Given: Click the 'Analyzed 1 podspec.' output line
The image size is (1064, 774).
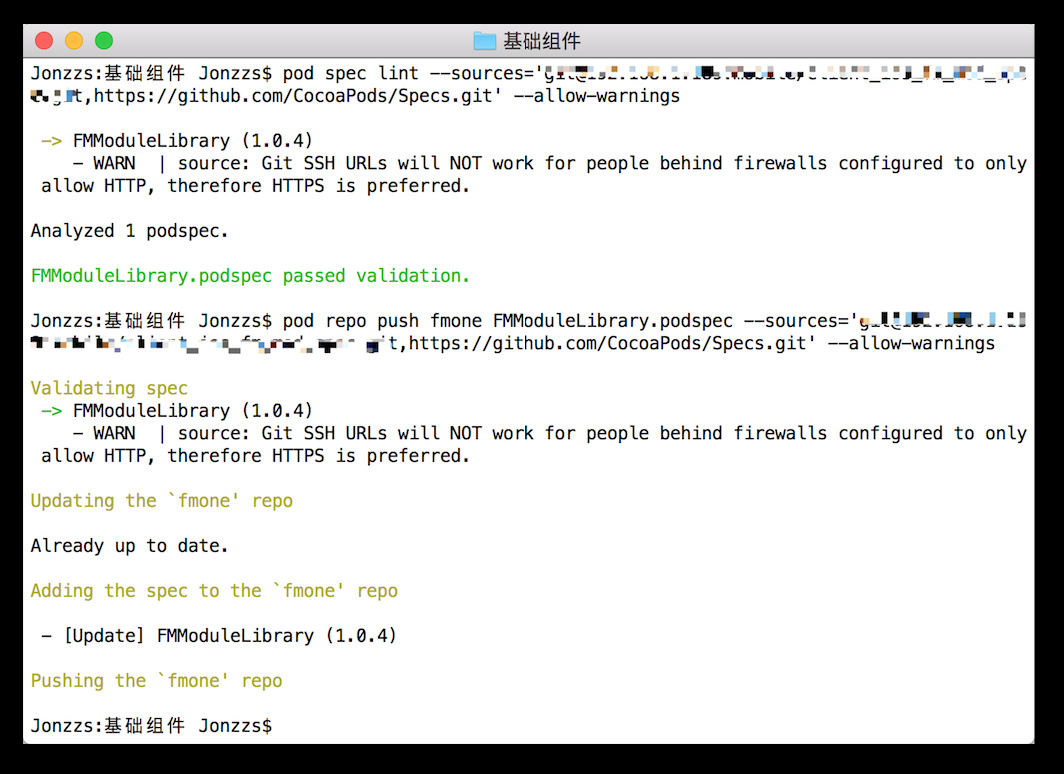Looking at the screenshot, I should click(x=130, y=231).
